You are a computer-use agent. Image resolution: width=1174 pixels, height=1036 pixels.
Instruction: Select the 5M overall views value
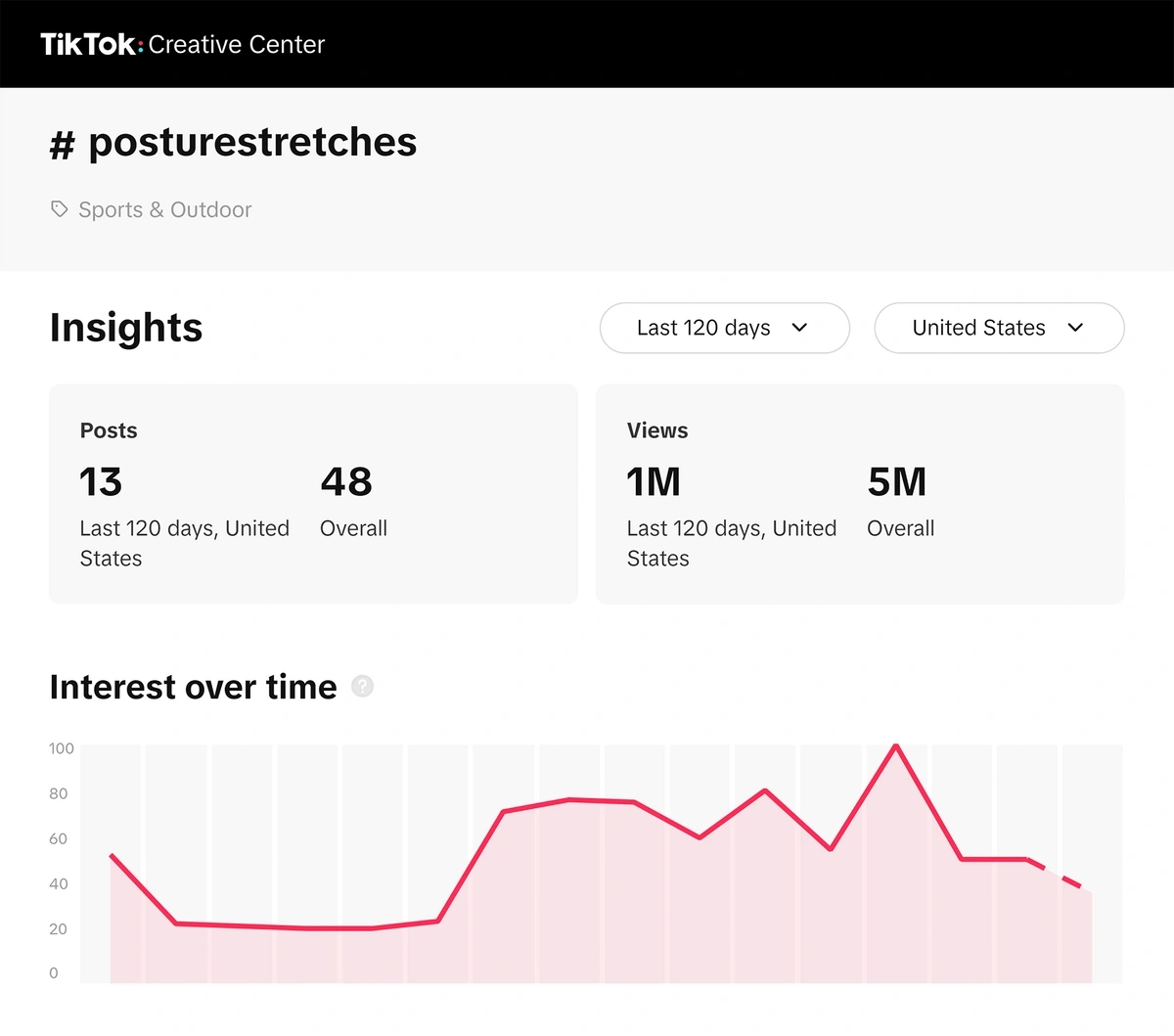click(x=897, y=481)
